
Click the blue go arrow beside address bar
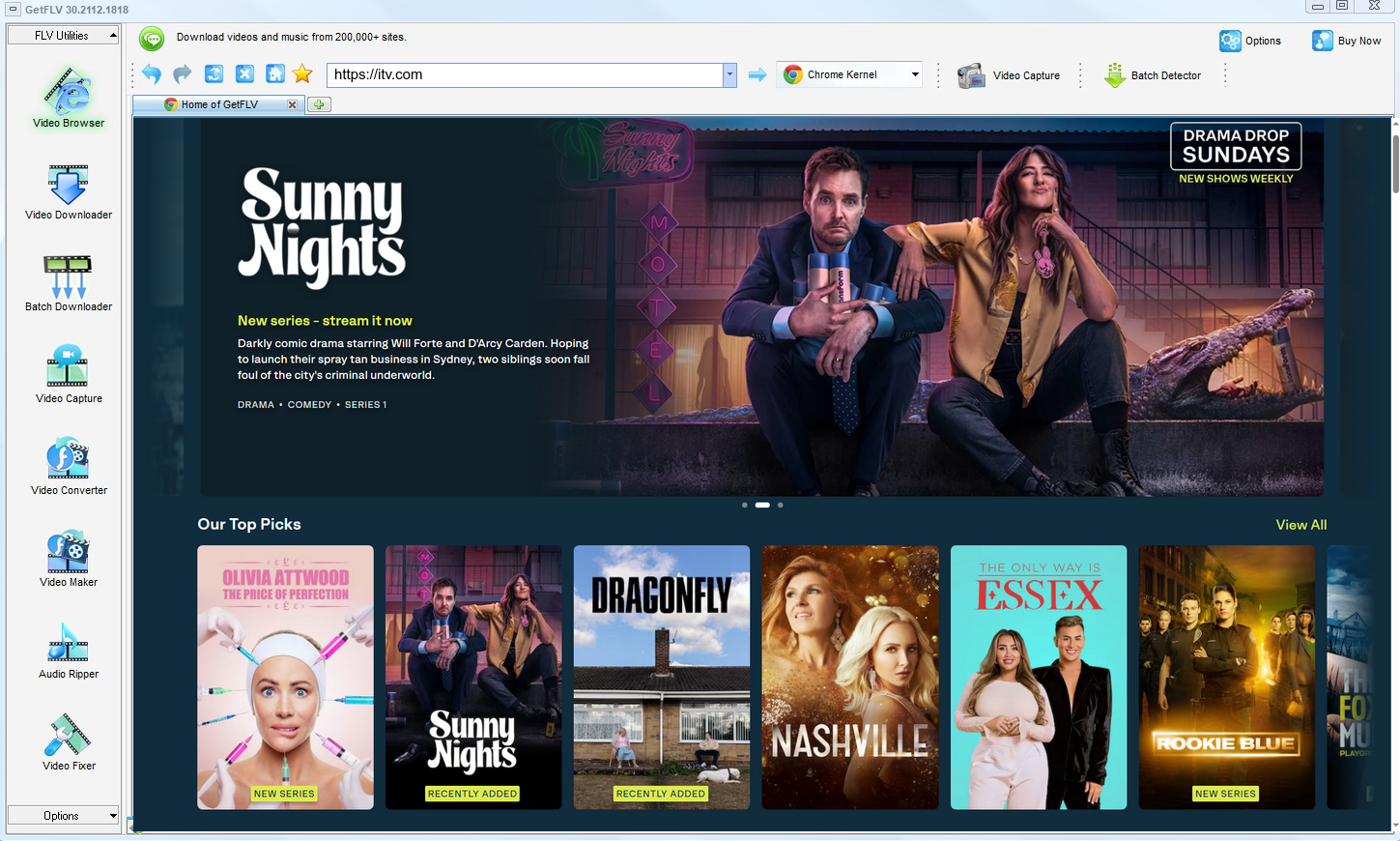757,74
